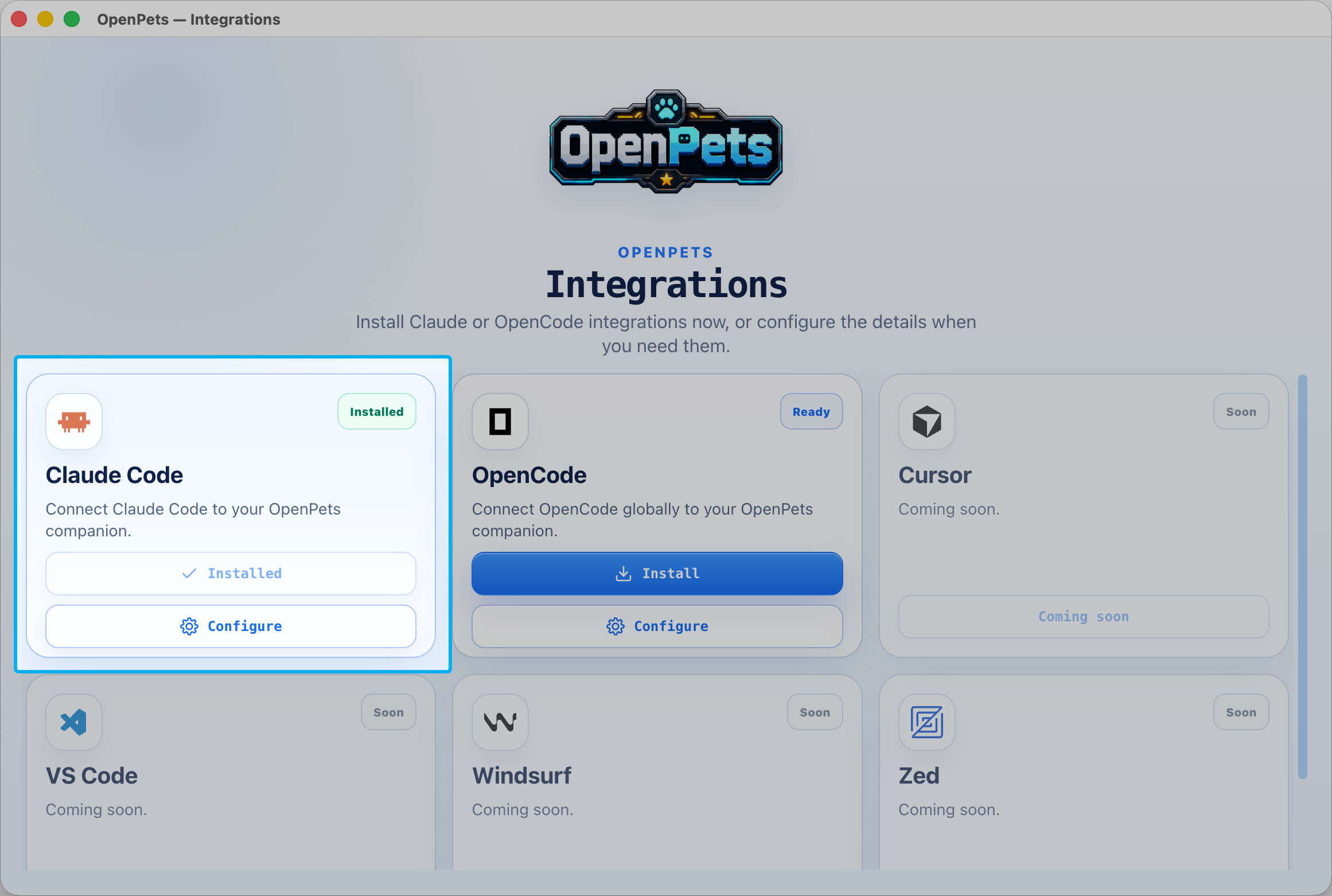This screenshot has height=896, width=1332.
Task: Click 'Connect Claude Code to your OpenPets' description
Action: click(193, 520)
